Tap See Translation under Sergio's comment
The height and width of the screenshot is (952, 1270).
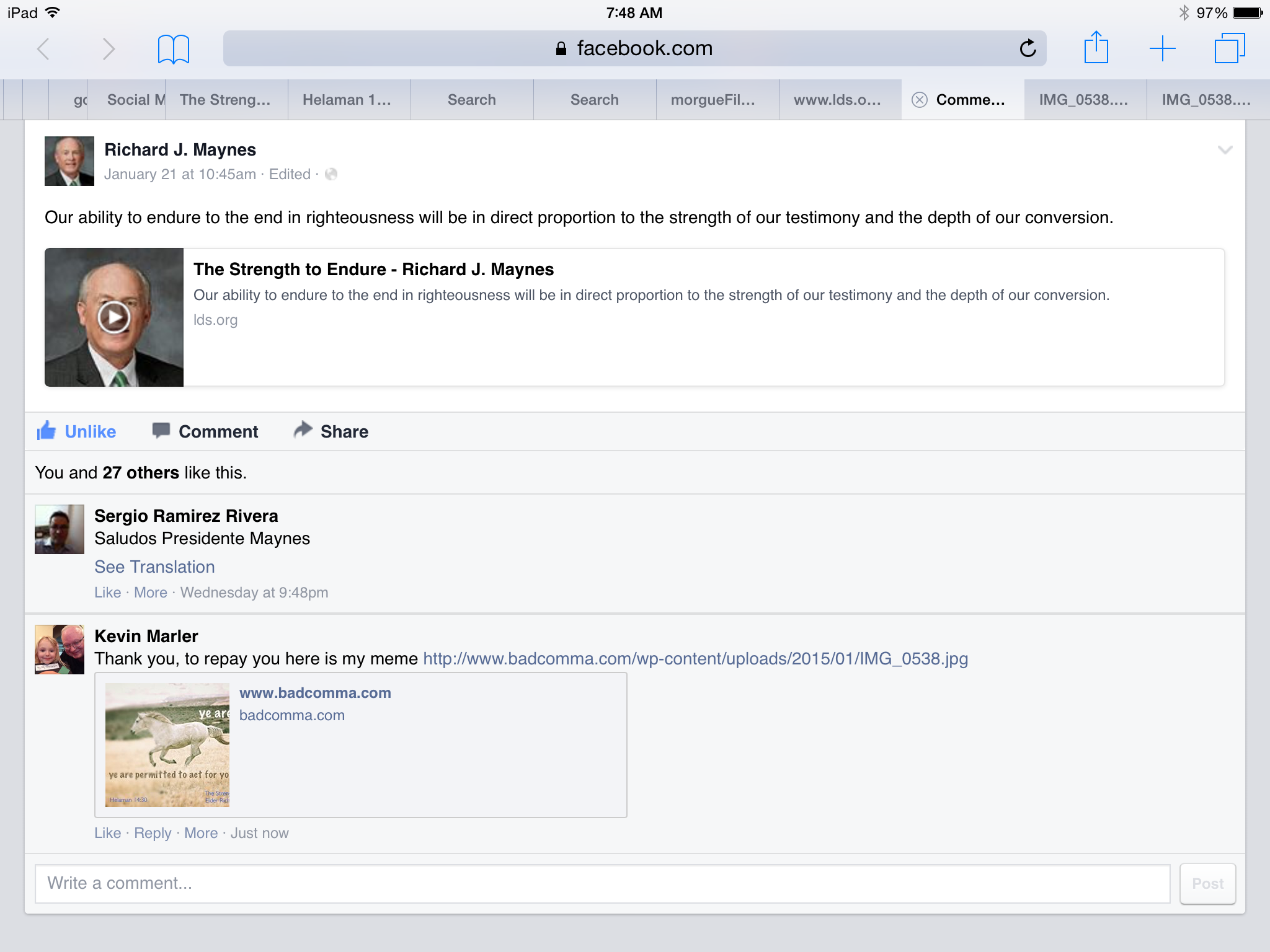click(154, 566)
